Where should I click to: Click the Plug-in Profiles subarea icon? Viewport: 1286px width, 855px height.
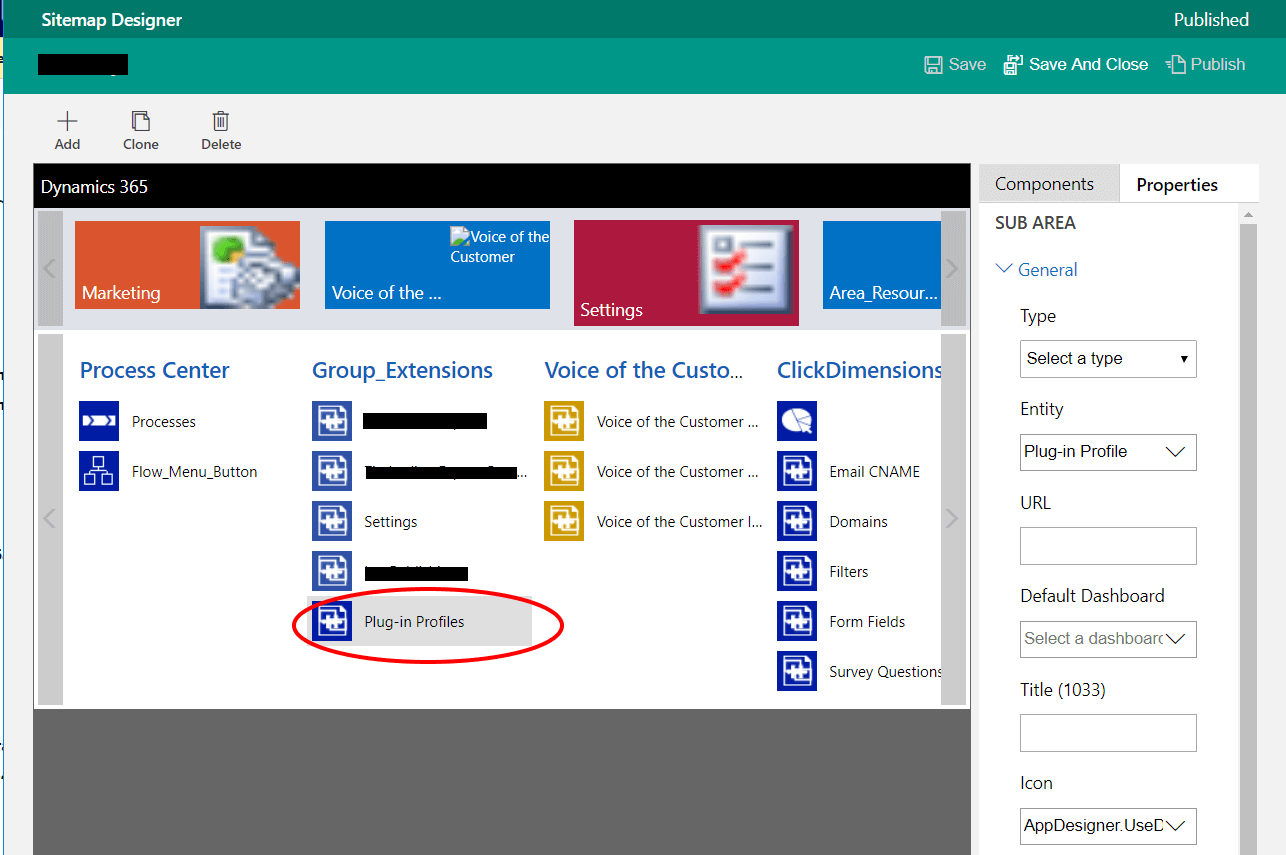332,621
